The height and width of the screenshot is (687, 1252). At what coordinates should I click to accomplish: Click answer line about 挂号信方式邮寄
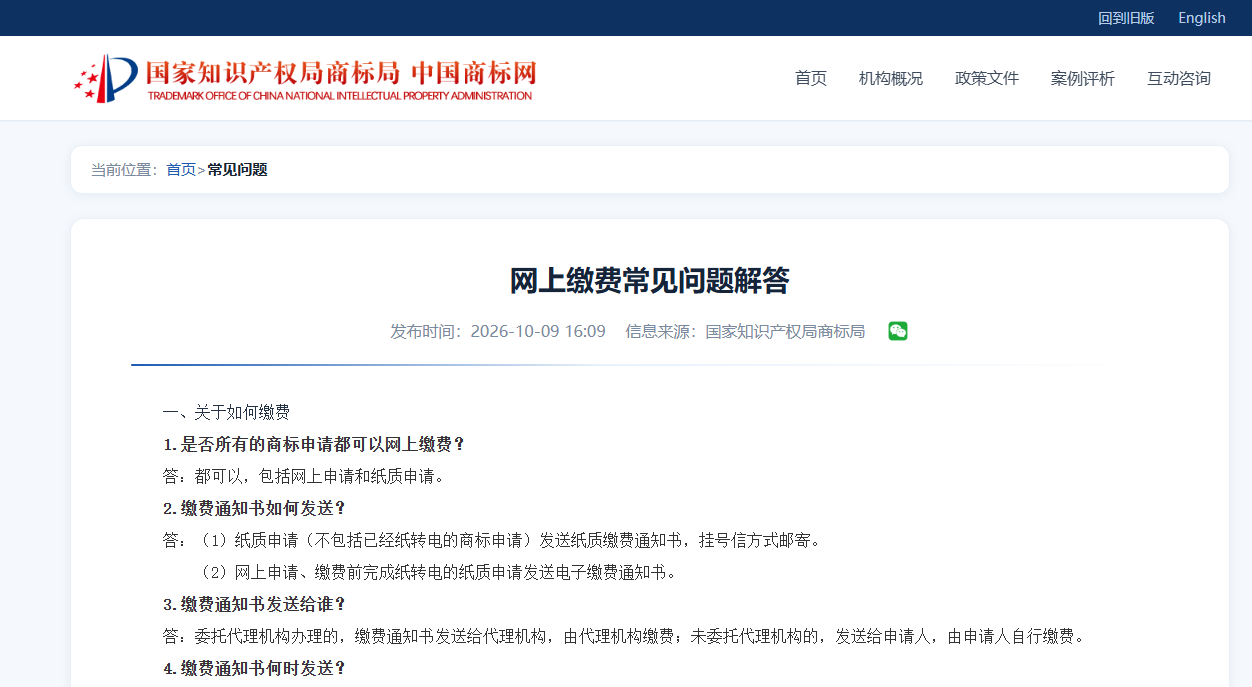click(492, 540)
